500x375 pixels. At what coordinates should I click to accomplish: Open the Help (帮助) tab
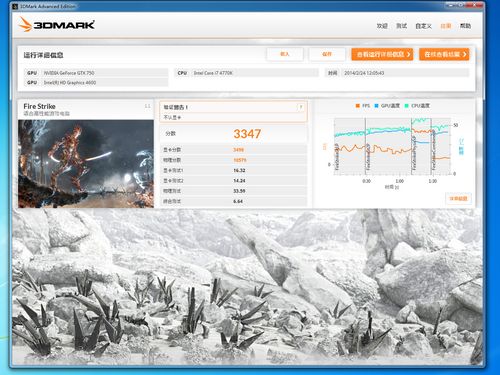(465, 26)
